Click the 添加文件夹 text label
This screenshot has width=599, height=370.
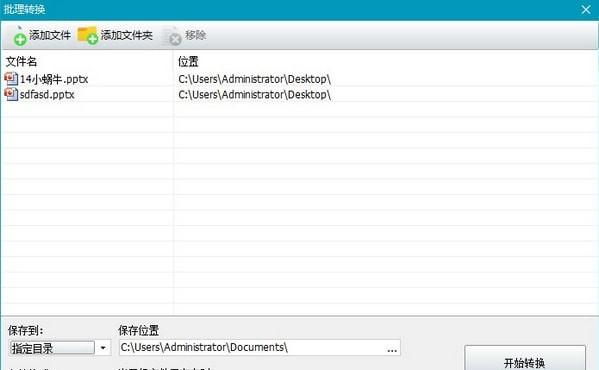pos(126,36)
